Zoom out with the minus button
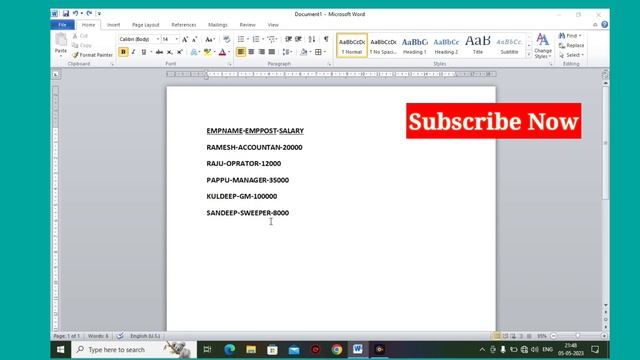This screenshot has height=360, width=640. point(553,336)
